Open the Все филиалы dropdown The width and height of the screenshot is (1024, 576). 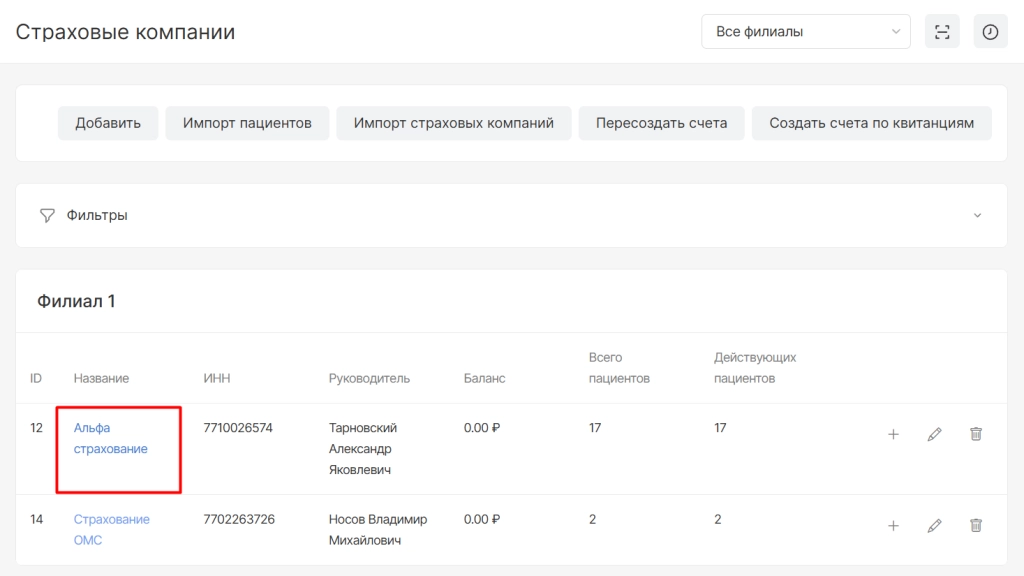click(805, 32)
